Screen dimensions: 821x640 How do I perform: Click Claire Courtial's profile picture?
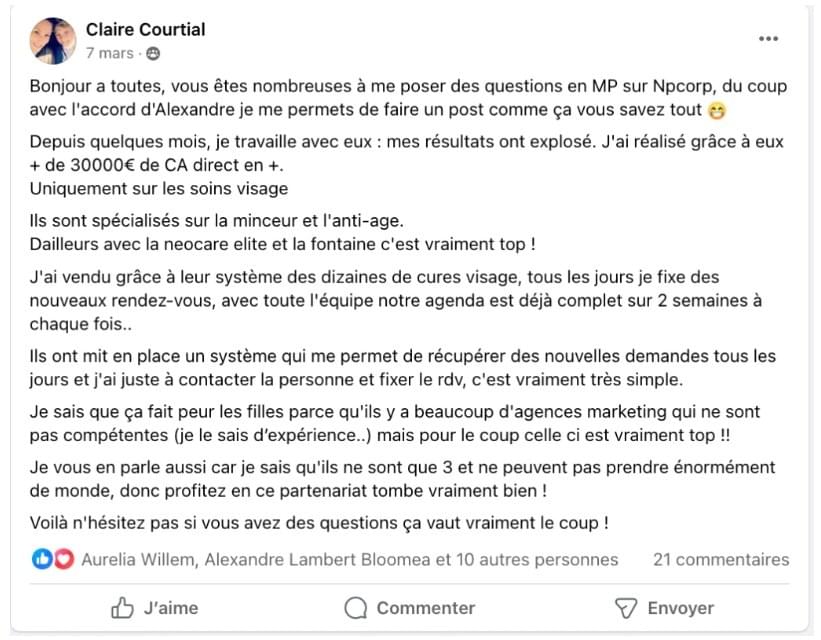coord(53,41)
